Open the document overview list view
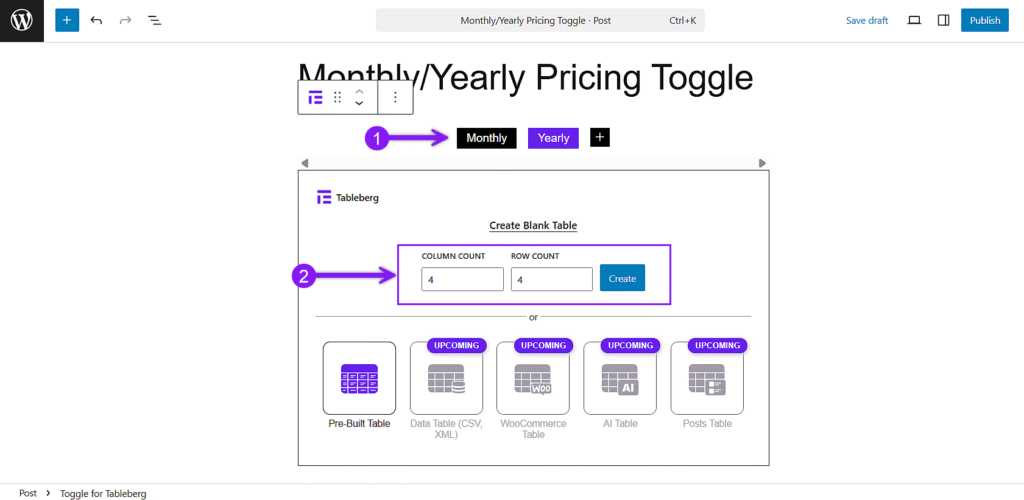Screen dimensions: 1024x500 tap(154, 20)
